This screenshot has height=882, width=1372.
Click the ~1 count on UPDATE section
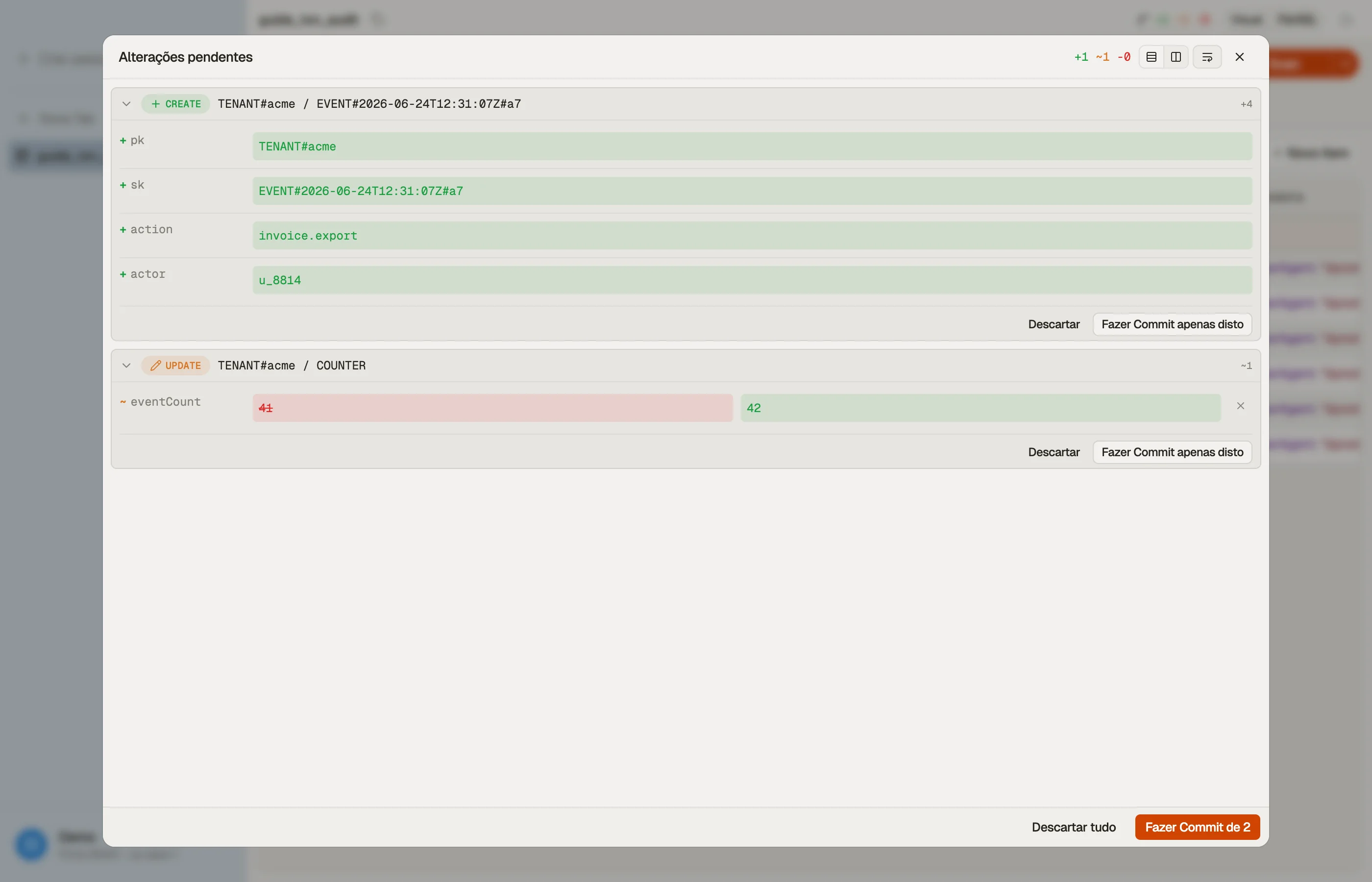(1246, 366)
